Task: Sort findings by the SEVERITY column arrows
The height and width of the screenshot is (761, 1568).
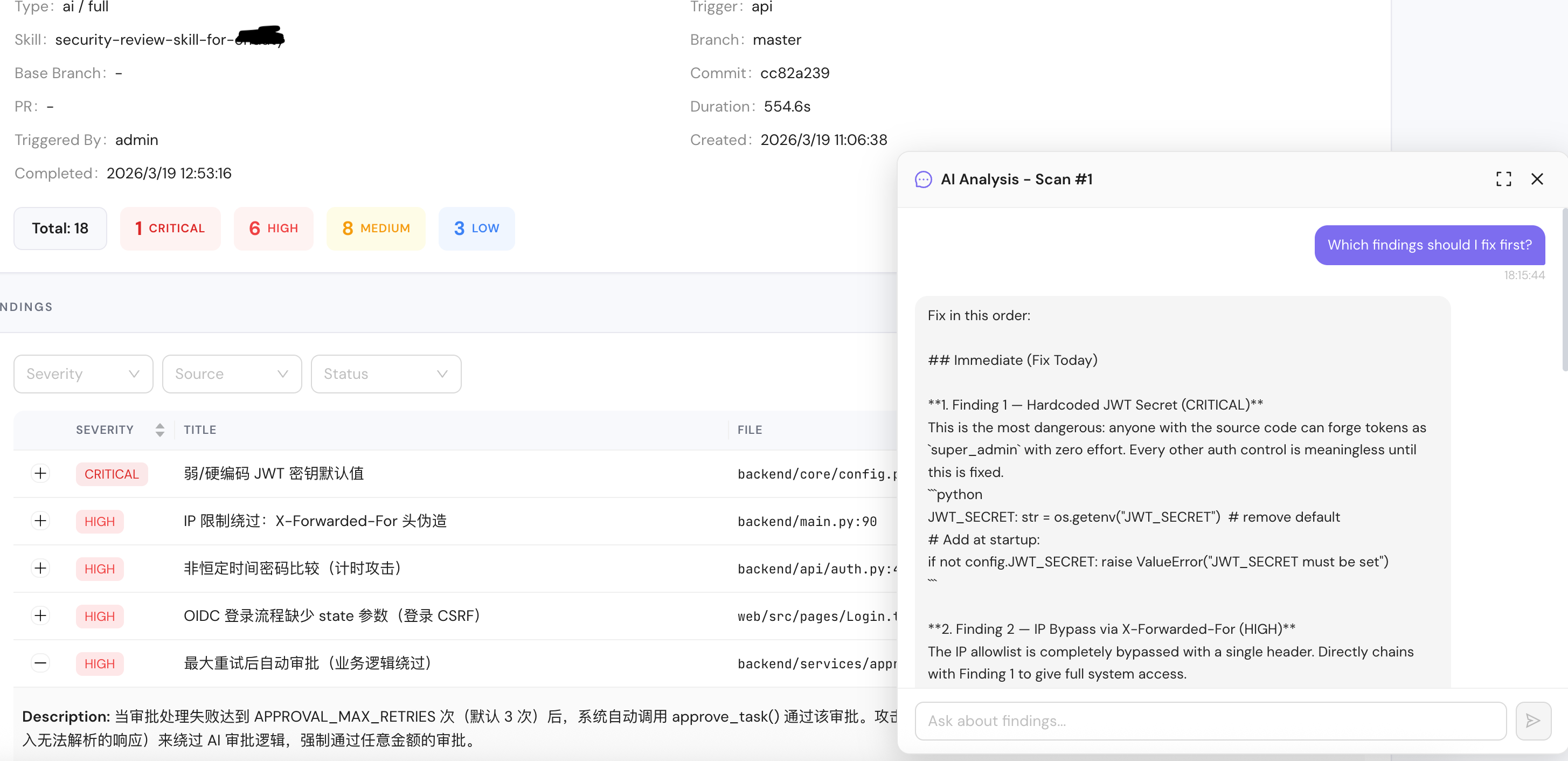Action: tap(159, 430)
